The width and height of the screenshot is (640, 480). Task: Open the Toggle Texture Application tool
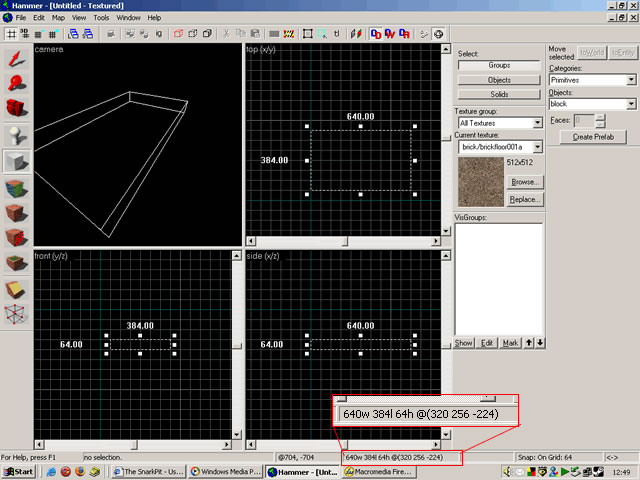tap(16, 187)
